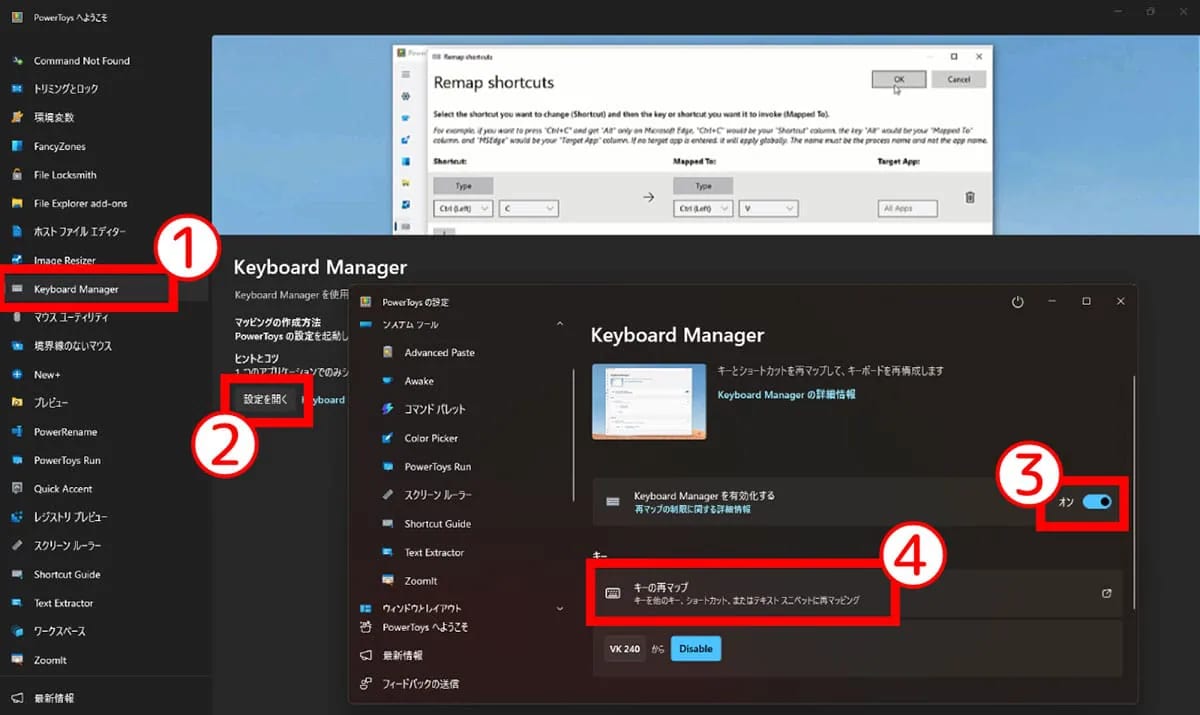Collapse the システム ツール section chevron
Screen dimensions: 1200x715
click(x=559, y=325)
